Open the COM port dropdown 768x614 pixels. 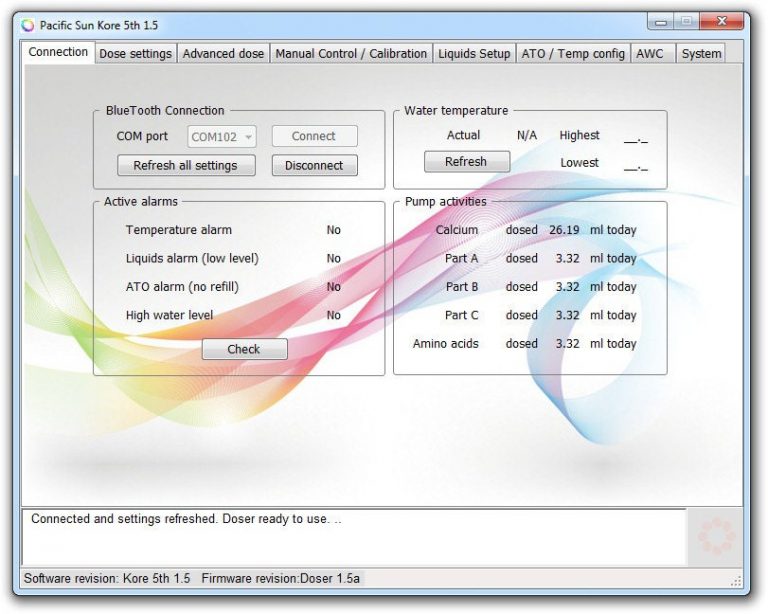coord(222,136)
